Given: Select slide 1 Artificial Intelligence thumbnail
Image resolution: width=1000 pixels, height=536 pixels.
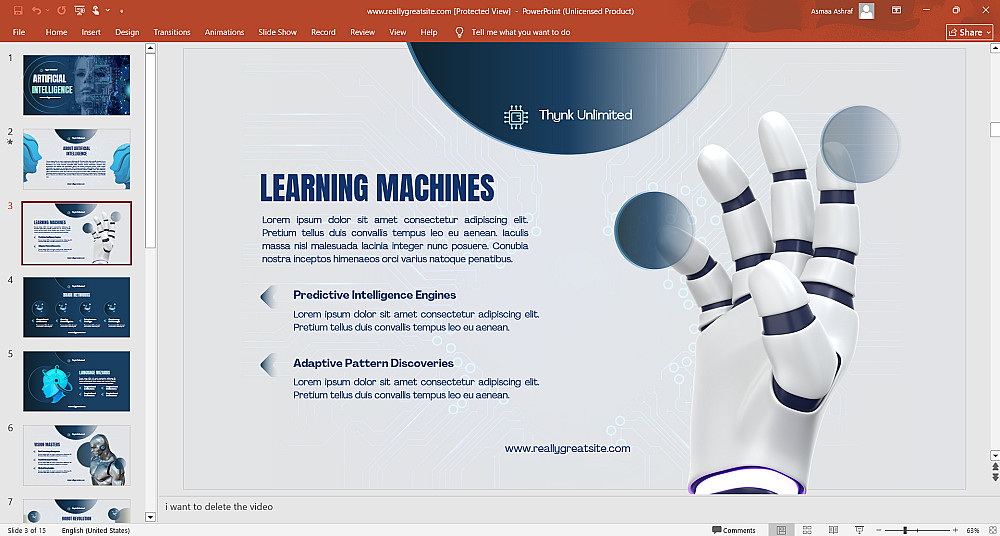Looking at the screenshot, I should click(x=77, y=85).
